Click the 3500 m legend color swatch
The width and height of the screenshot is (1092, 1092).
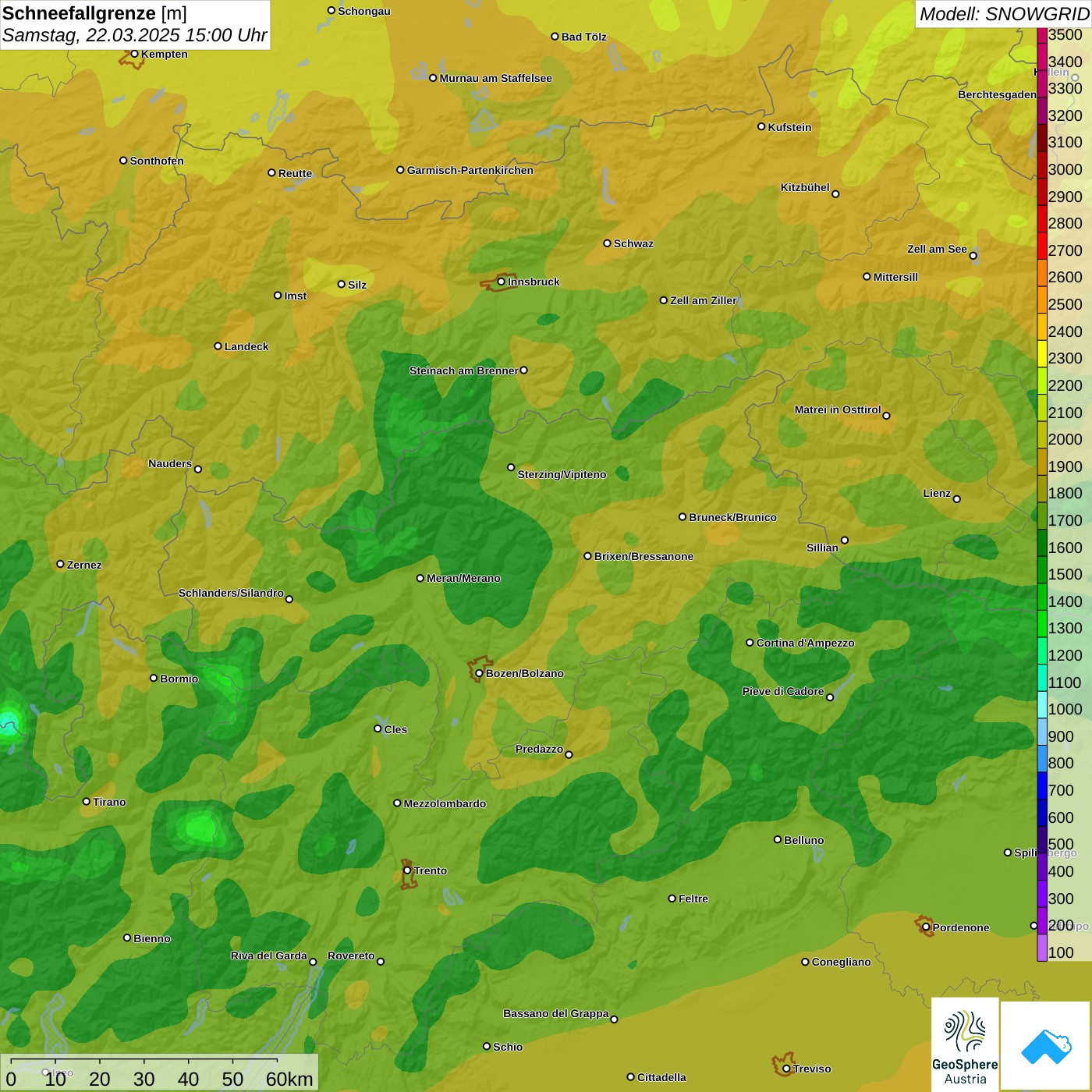tap(1042, 34)
